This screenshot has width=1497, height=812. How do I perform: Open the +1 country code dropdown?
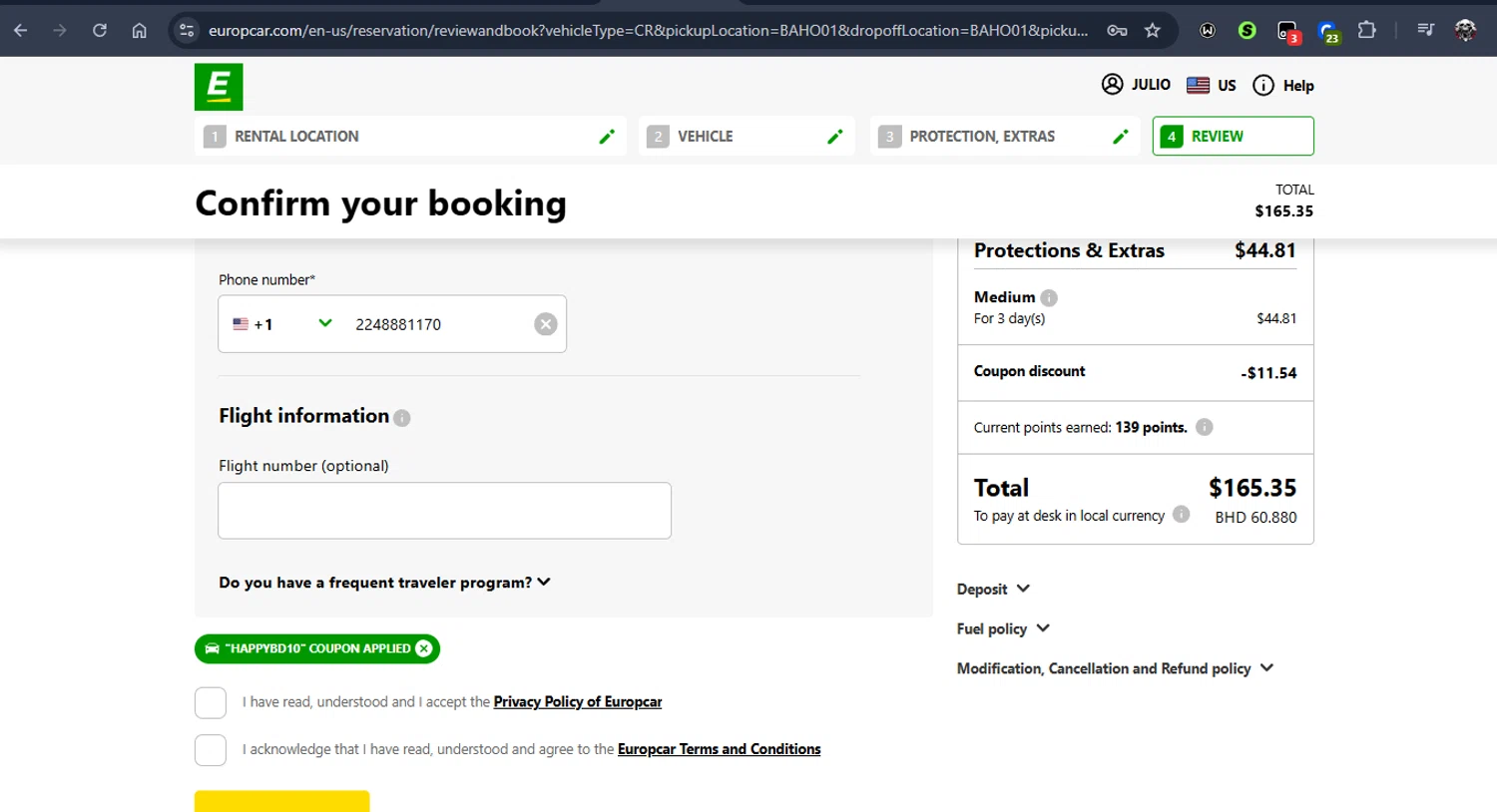point(282,324)
